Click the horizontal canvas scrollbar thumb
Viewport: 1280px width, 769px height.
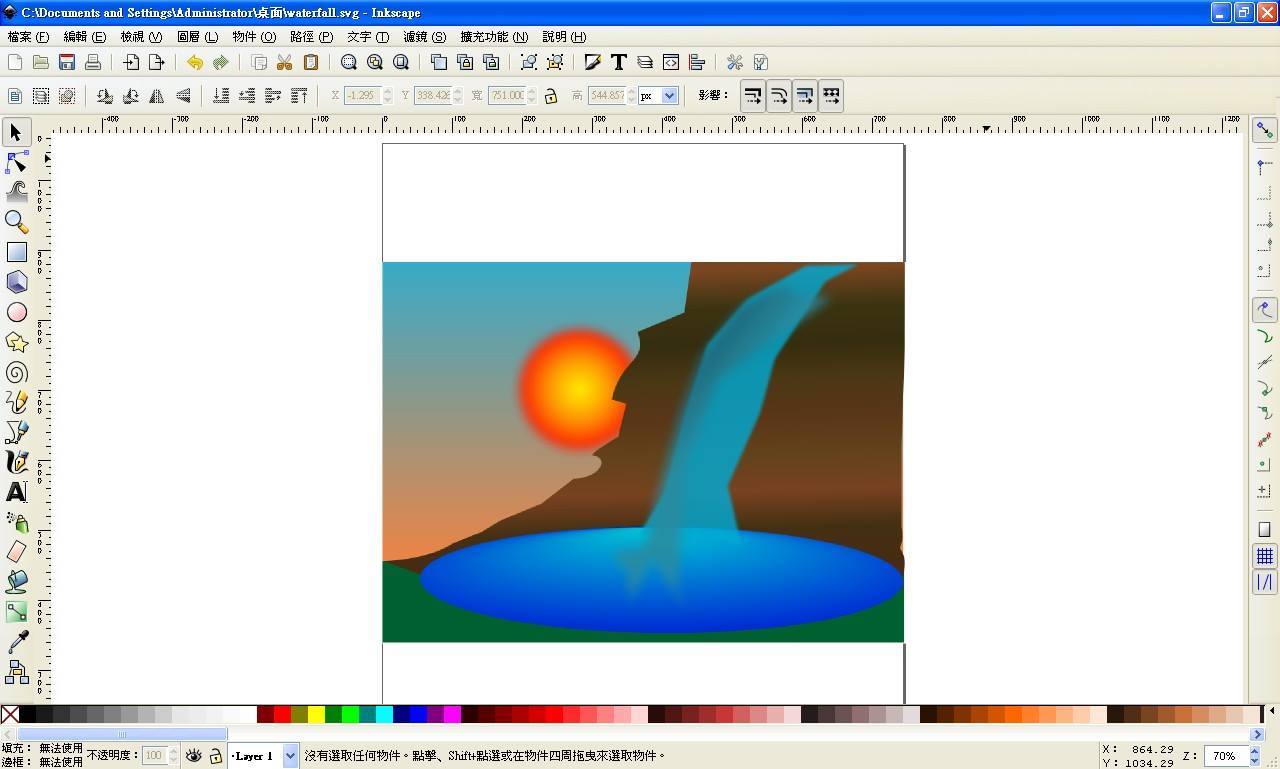122,734
